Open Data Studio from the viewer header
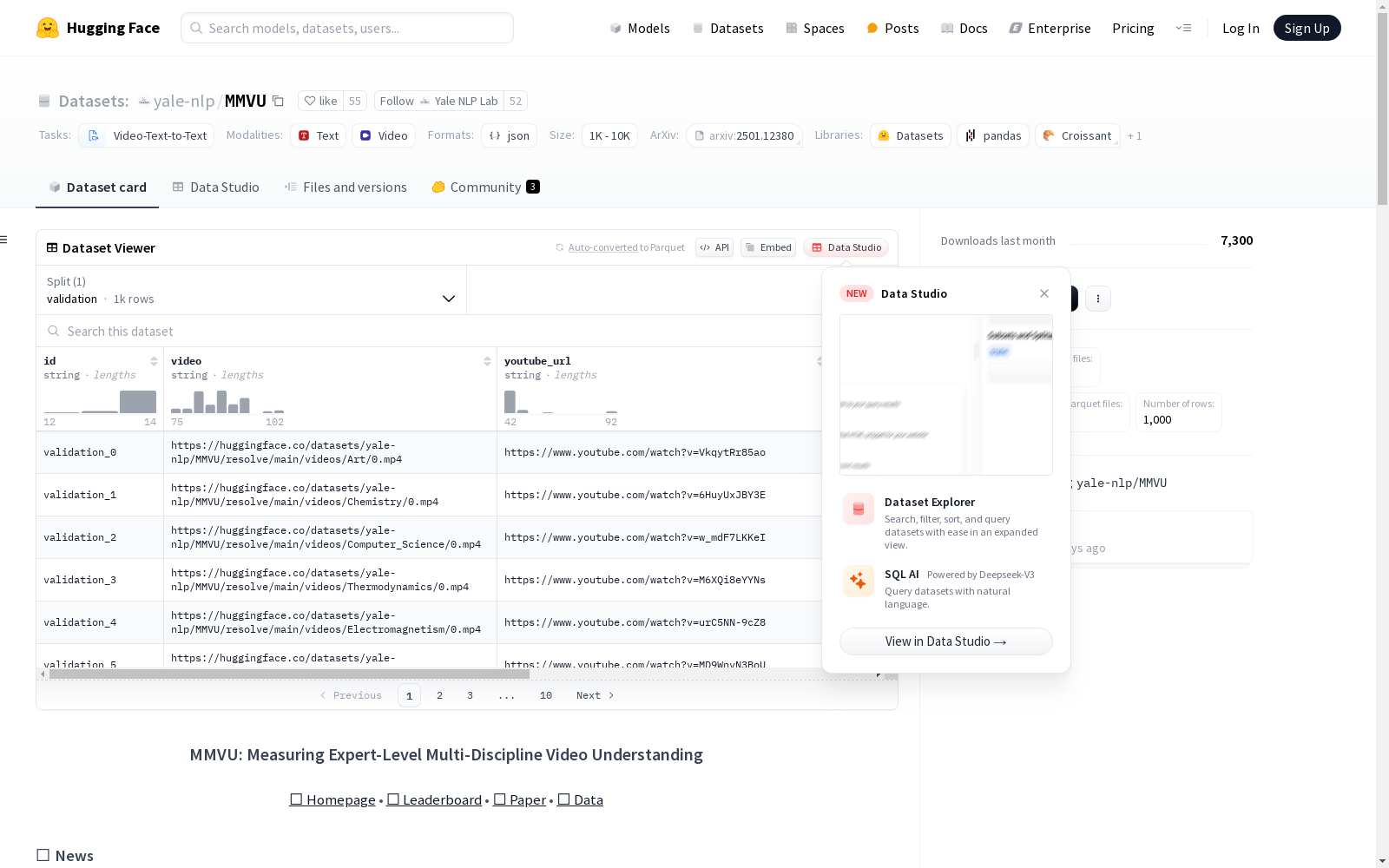 [x=846, y=247]
